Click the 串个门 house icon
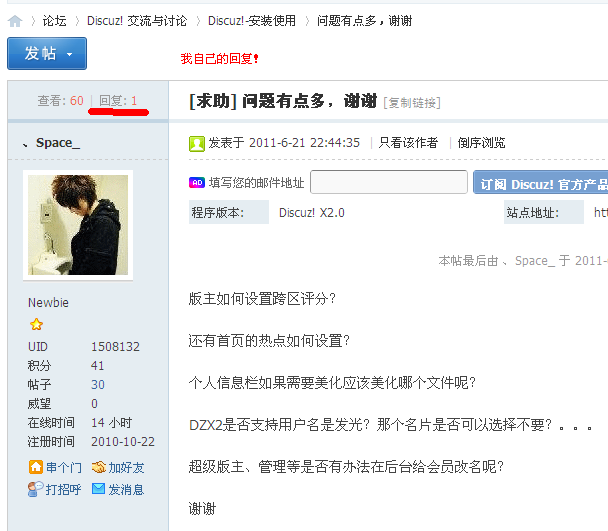Image resolution: width=608 pixels, height=531 pixels. pos(36,467)
